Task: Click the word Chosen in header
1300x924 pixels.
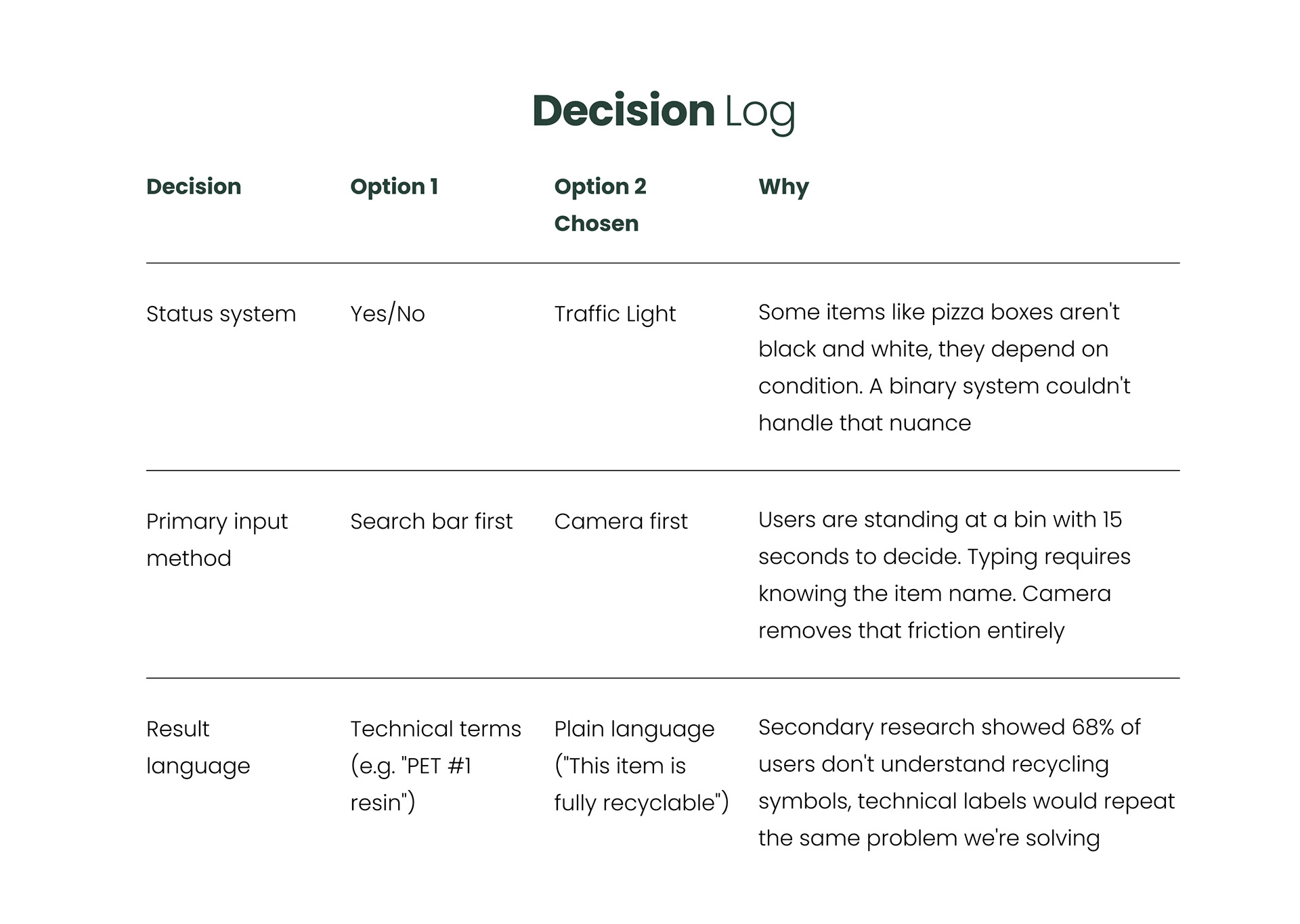Action: point(596,223)
